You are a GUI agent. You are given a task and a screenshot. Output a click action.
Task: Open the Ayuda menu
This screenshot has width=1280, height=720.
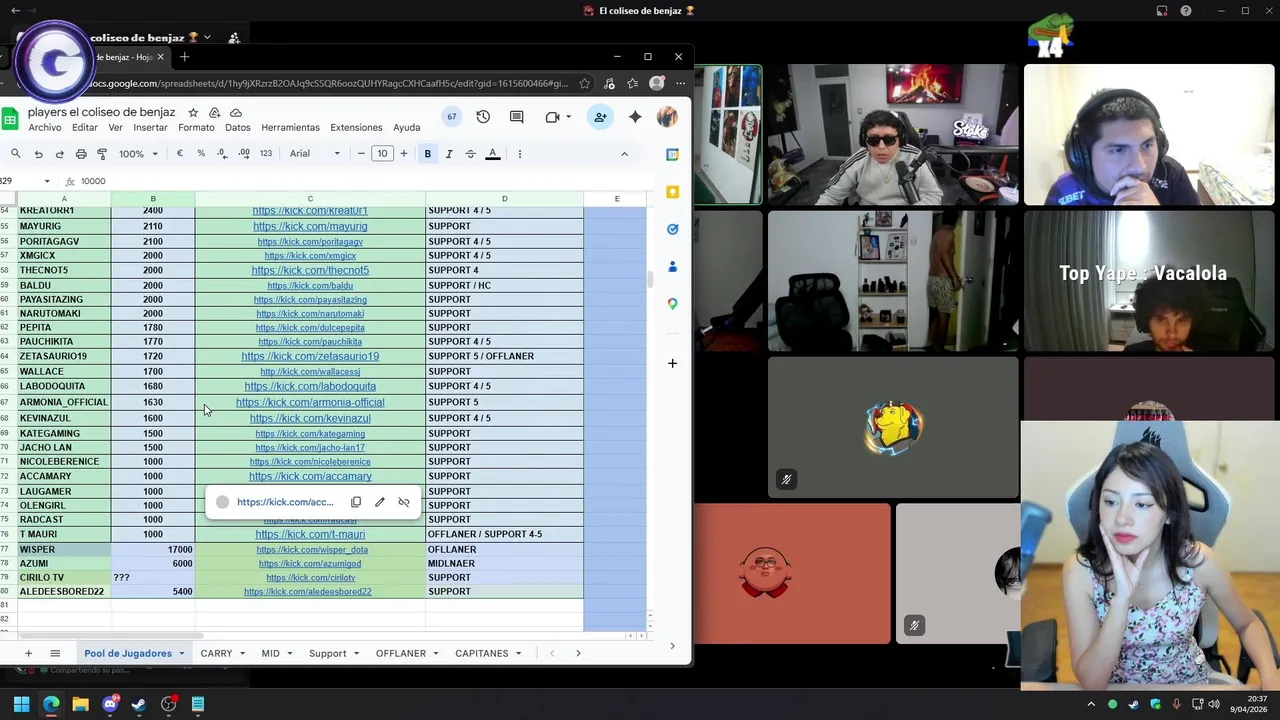(407, 128)
